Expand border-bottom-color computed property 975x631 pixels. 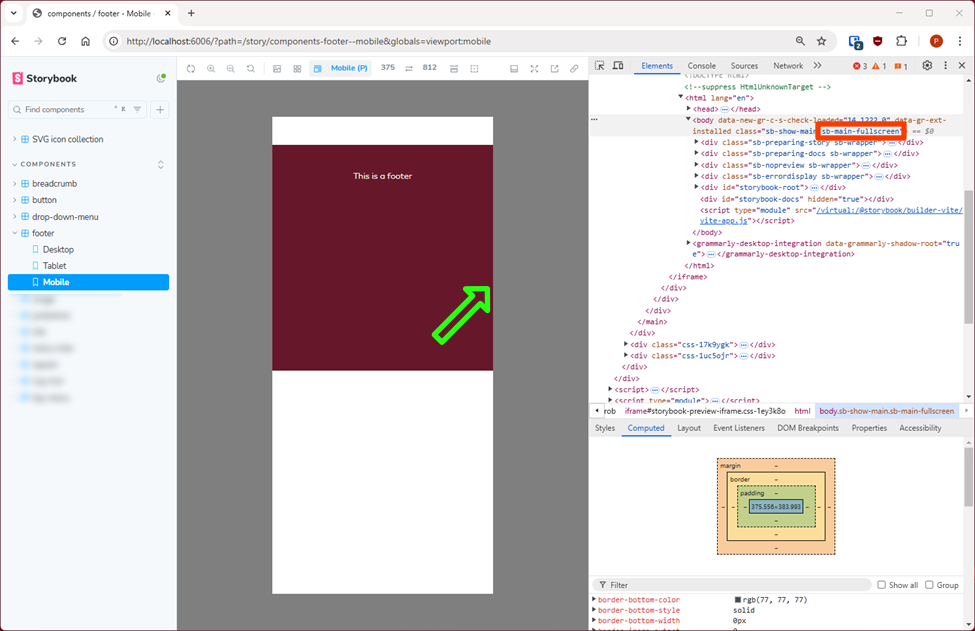594,600
